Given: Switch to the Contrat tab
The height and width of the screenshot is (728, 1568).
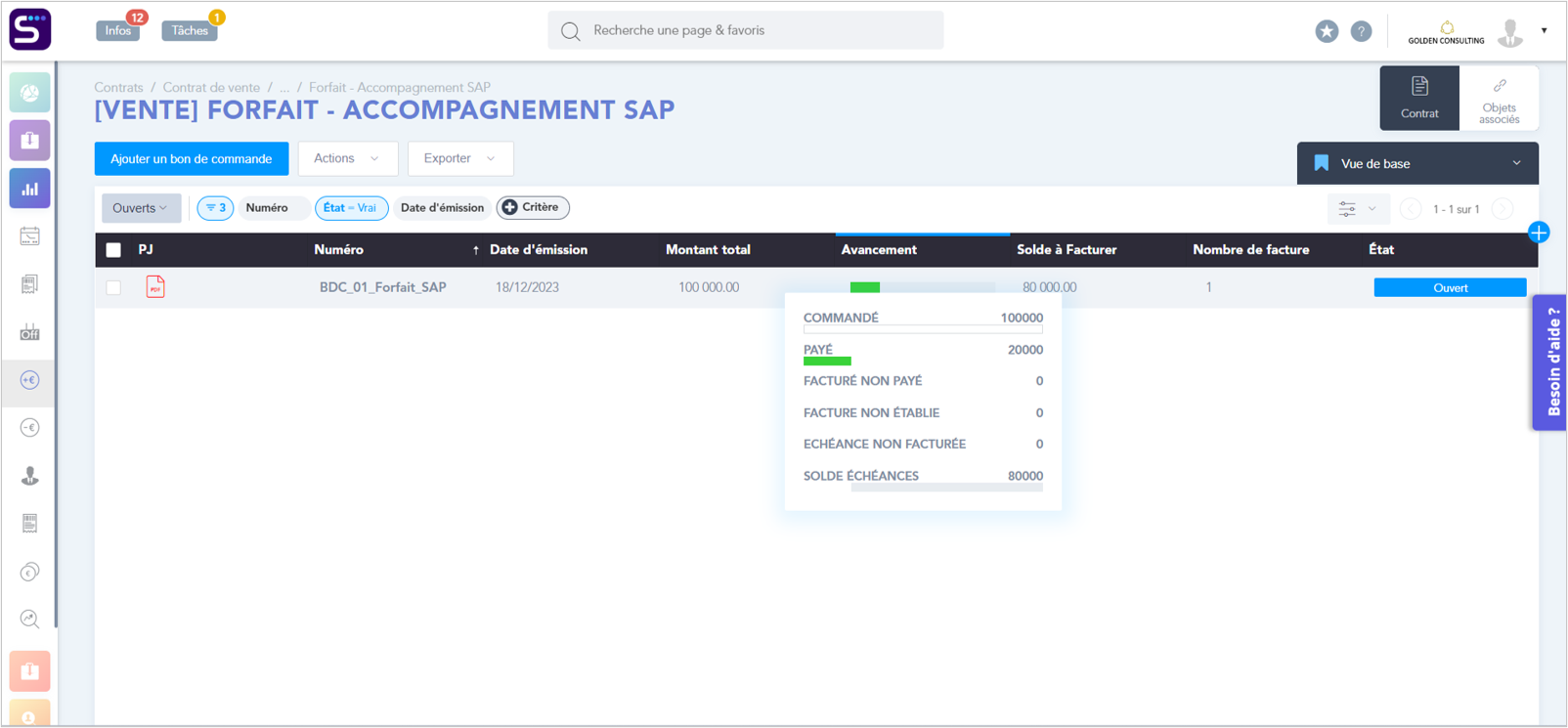Looking at the screenshot, I should tap(1419, 98).
